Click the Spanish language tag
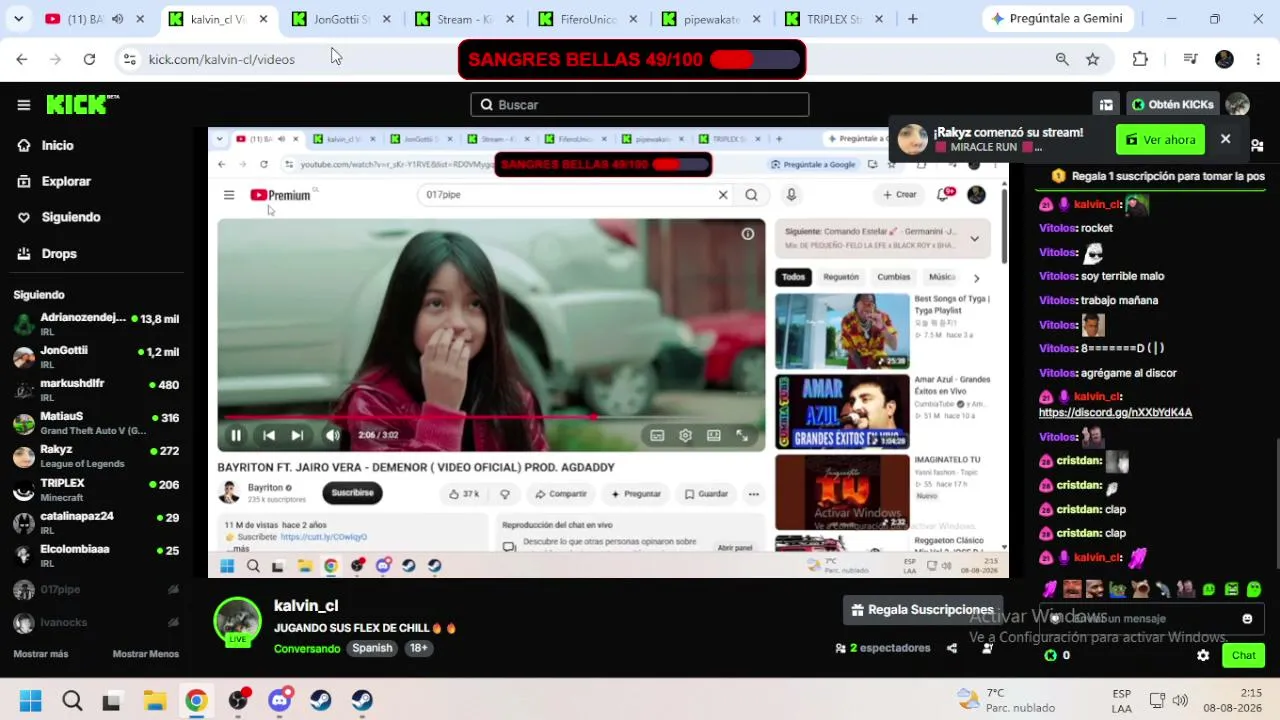 point(372,648)
